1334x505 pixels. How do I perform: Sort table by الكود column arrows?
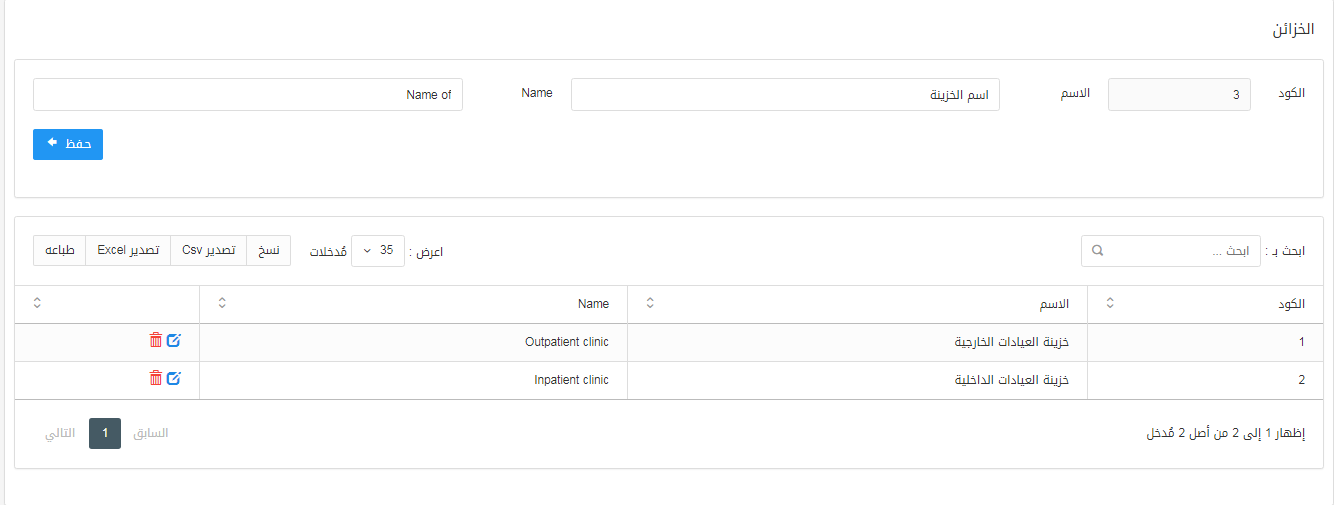tap(1109, 303)
